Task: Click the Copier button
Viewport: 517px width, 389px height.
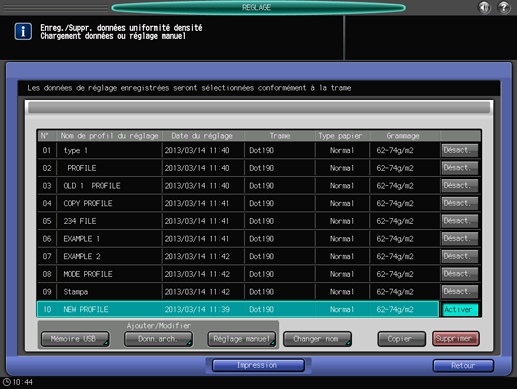Action: pos(401,339)
